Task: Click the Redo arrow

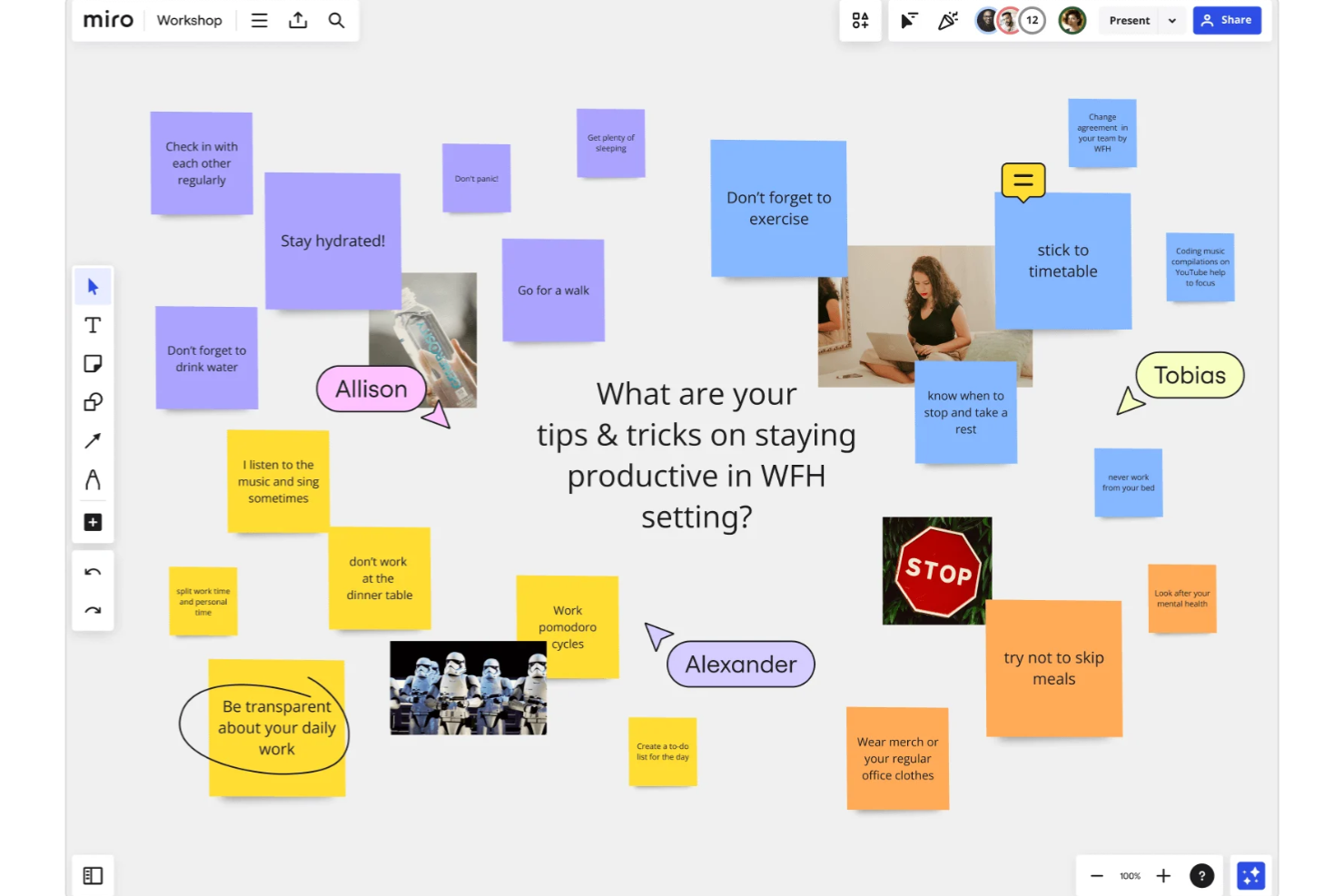Action: point(93,610)
